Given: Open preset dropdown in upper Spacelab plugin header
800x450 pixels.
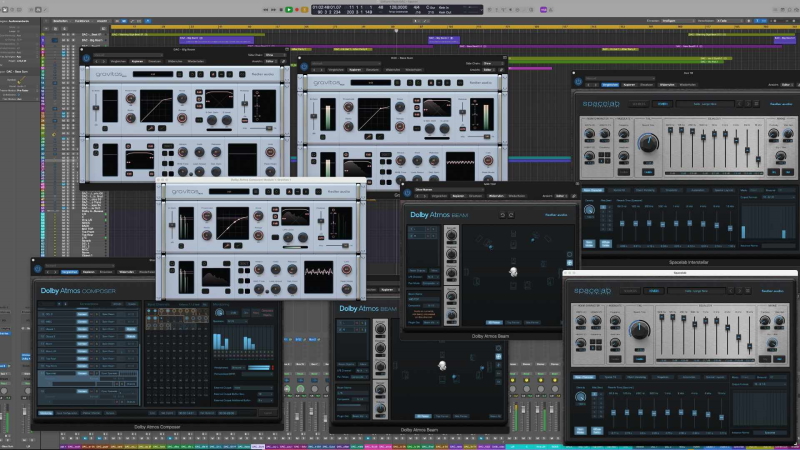Looking at the screenshot, I should [620, 79].
